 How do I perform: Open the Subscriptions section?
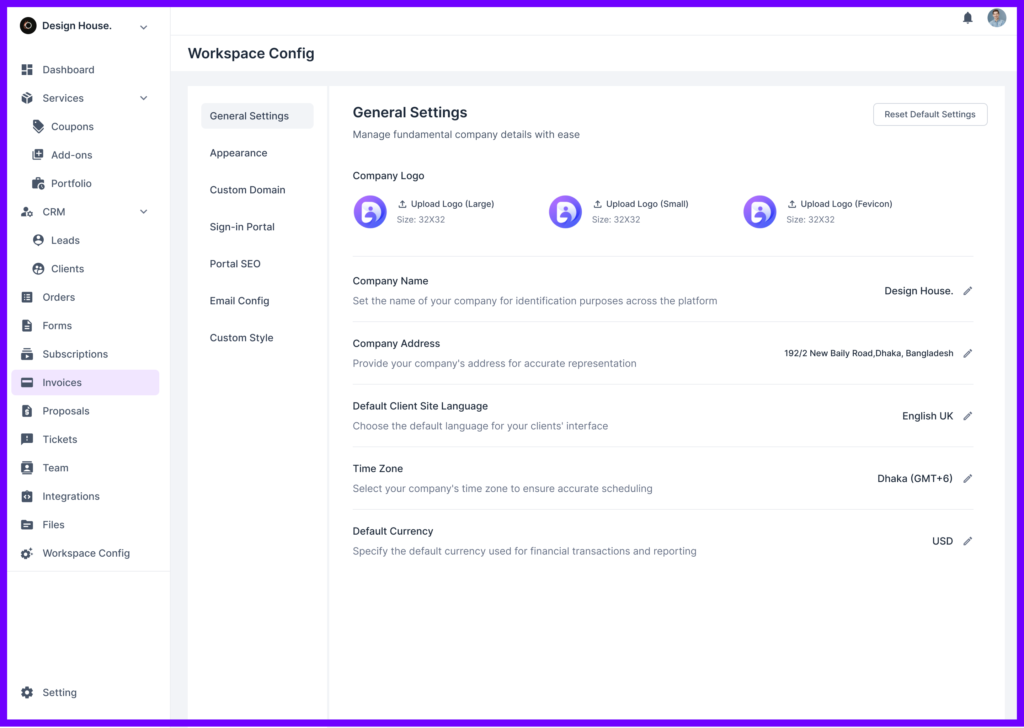[74, 353]
